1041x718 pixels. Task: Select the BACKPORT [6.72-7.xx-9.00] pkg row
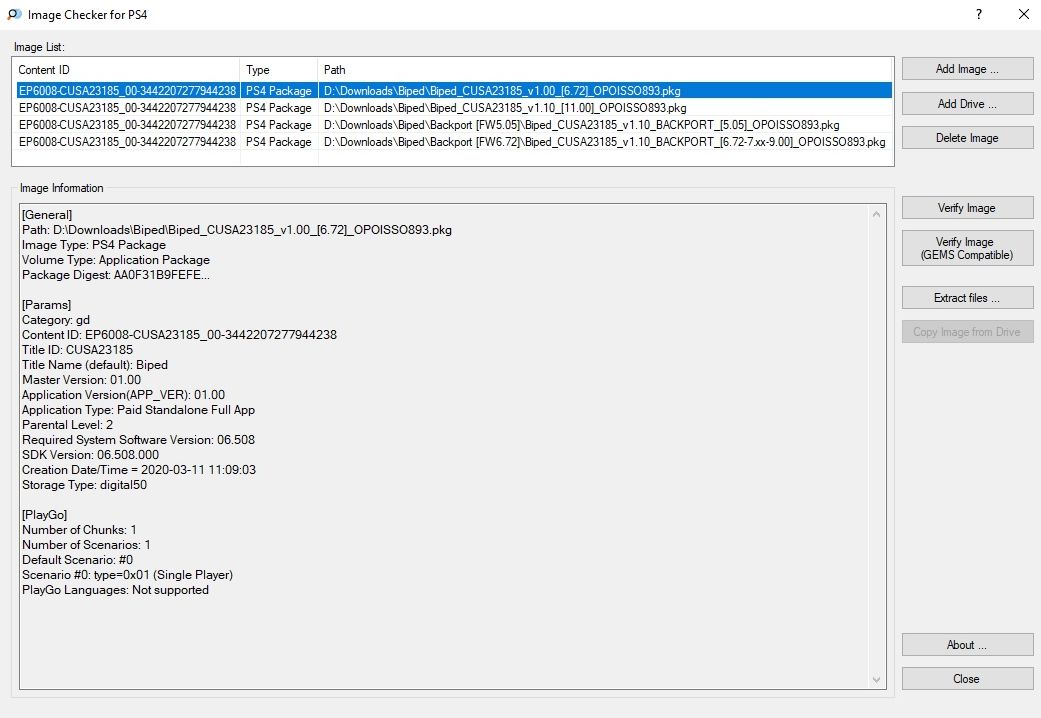454,142
